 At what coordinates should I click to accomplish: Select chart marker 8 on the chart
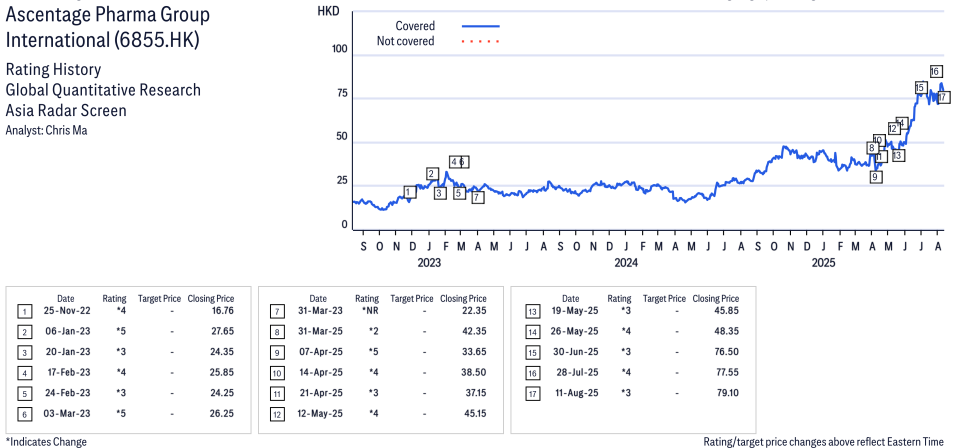click(873, 148)
